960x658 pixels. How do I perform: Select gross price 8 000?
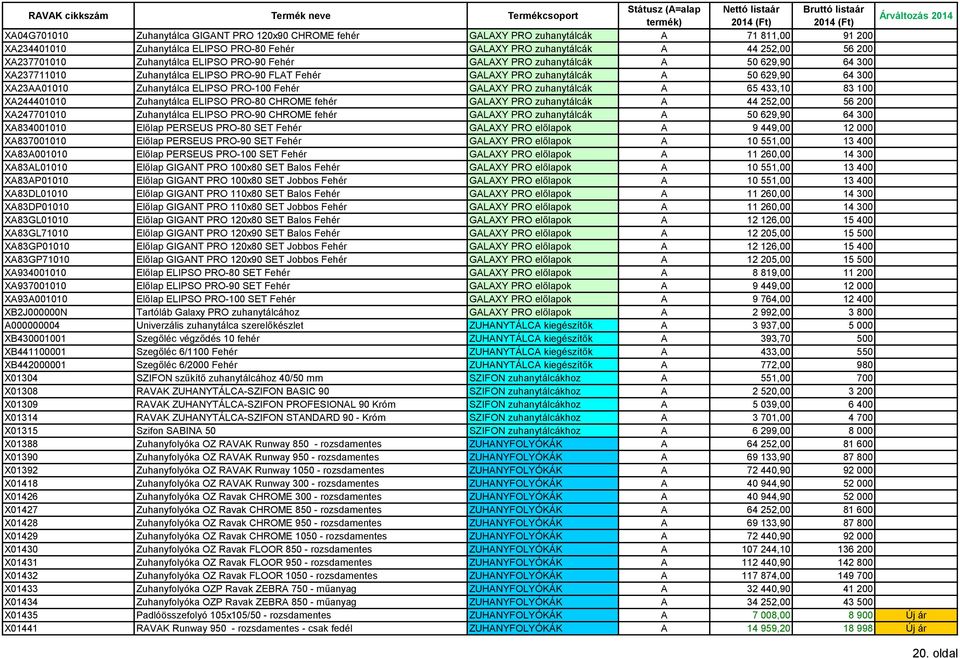tap(833, 430)
